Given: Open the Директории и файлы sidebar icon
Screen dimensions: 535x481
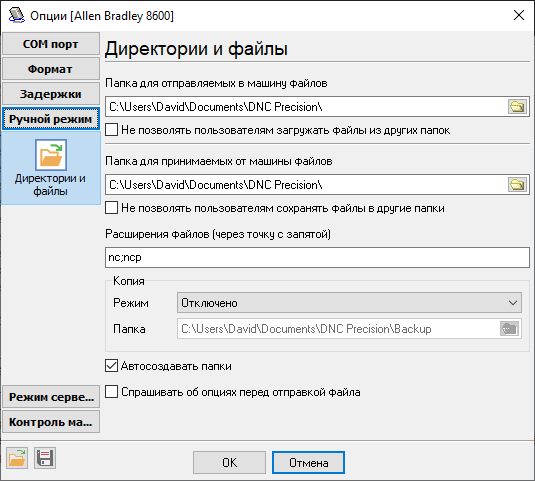Looking at the screenshot, I should (x=50, y=168).
